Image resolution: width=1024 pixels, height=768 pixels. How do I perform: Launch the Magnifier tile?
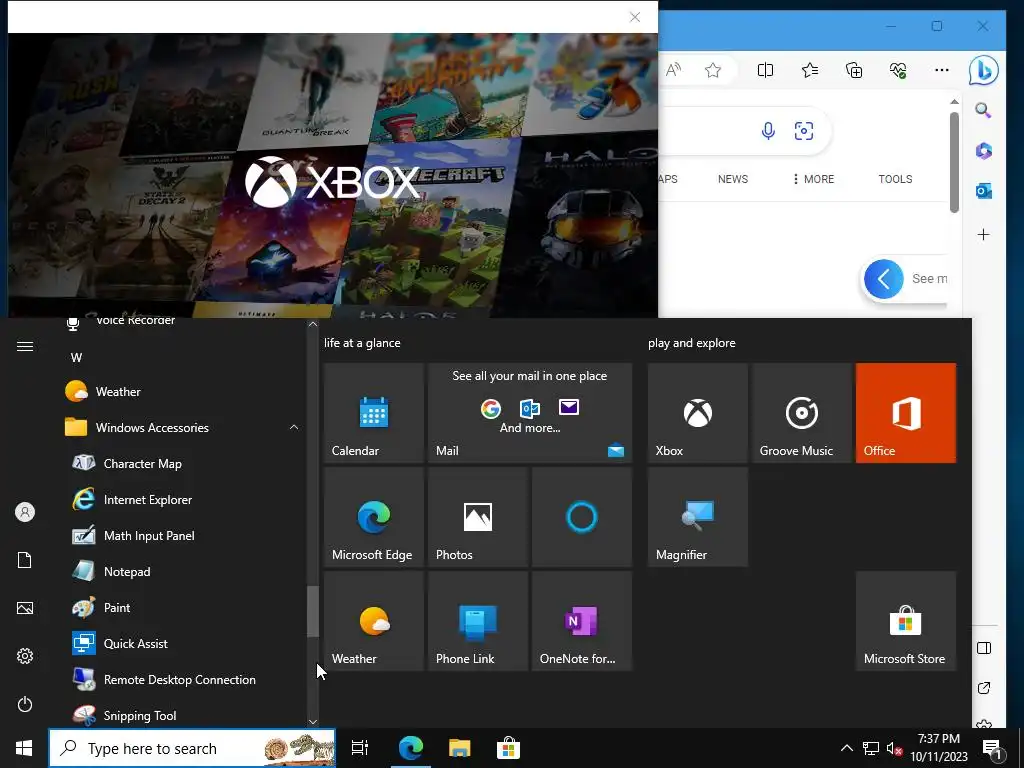coord(697,517)
